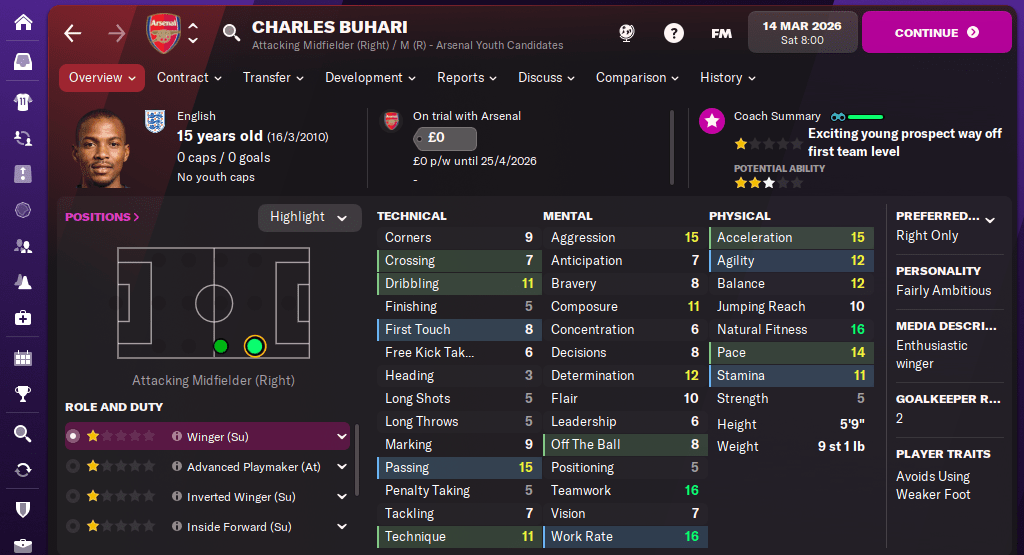Open the Positions link

tap(102, 217)
